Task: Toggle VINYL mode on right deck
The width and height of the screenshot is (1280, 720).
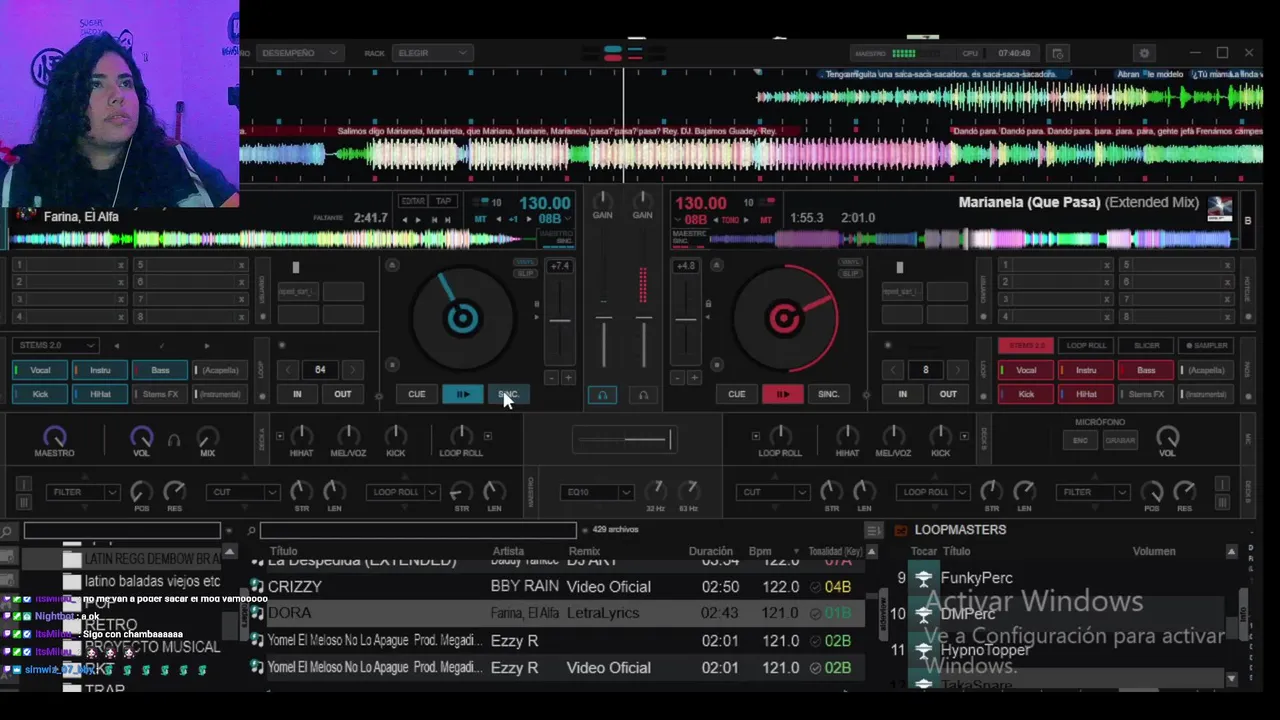Action: (849, 262)
